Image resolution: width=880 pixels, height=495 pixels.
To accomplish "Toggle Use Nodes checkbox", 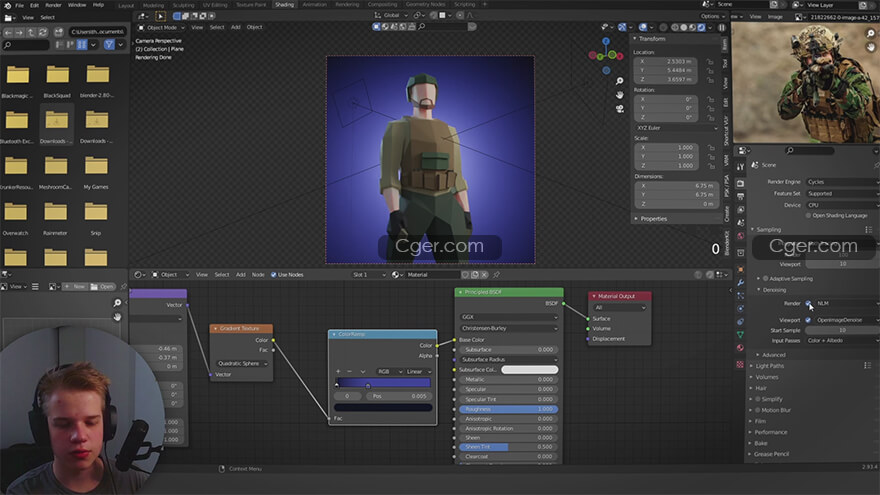I will pos(273,274).
